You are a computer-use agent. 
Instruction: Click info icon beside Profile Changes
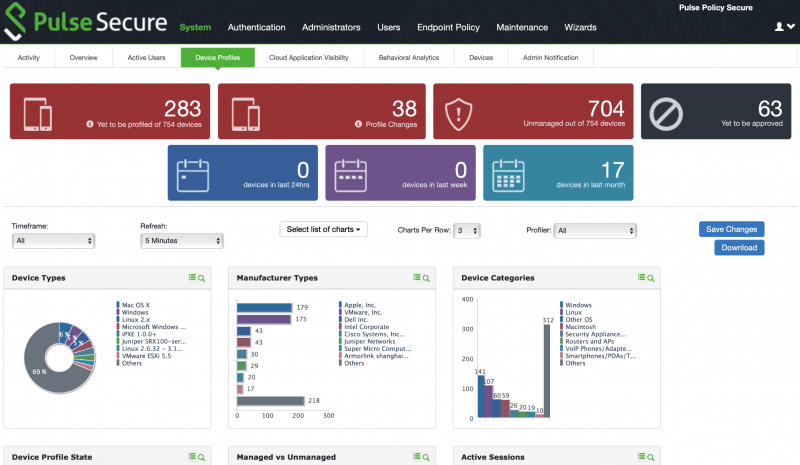[358, 124]
